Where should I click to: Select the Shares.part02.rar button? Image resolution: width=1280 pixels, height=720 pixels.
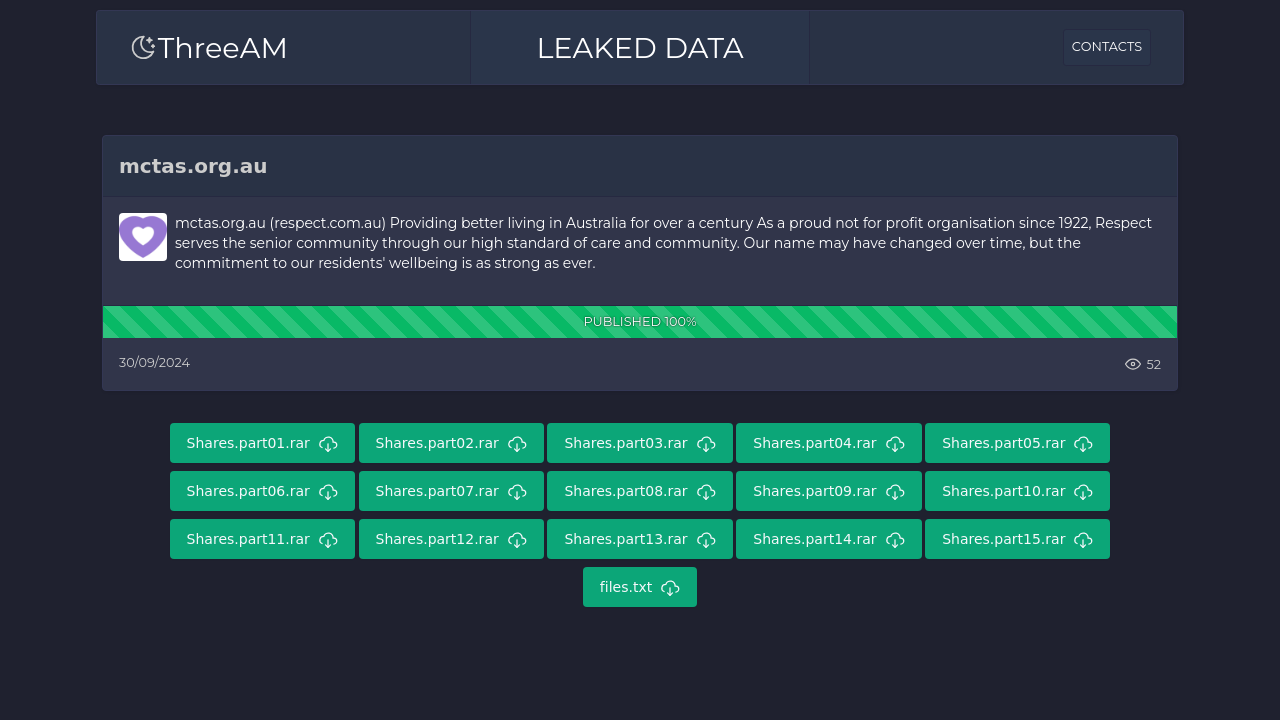(x=451, y=443)
